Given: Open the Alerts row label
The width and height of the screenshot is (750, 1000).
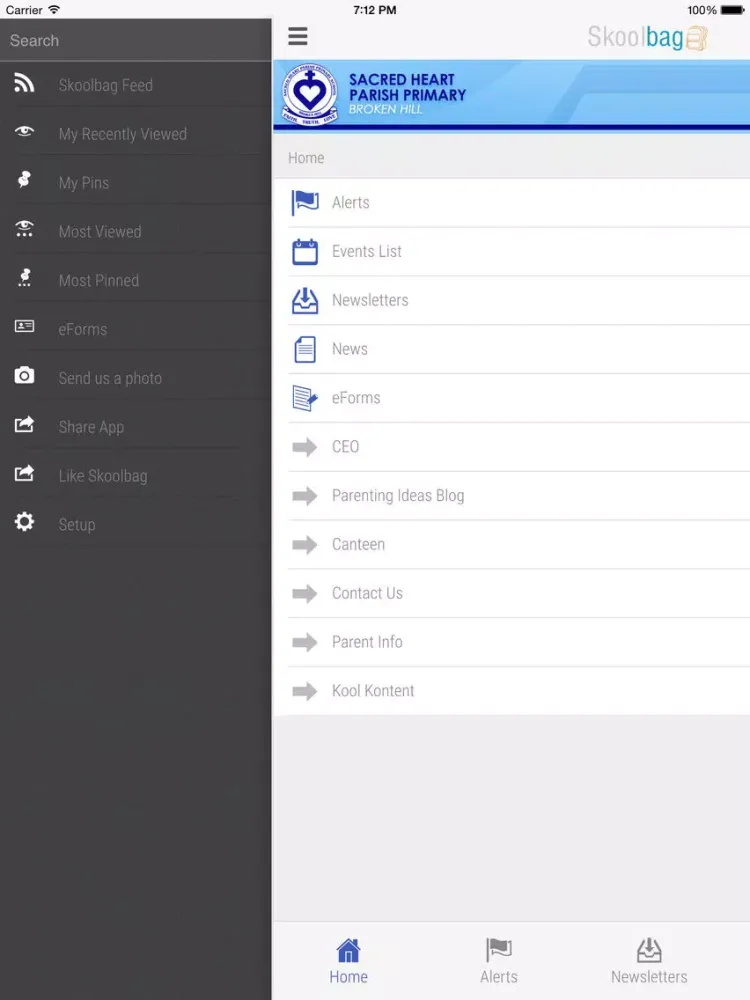Looking at the screenshot, I should pyautogui.click(x=350, y=203).
